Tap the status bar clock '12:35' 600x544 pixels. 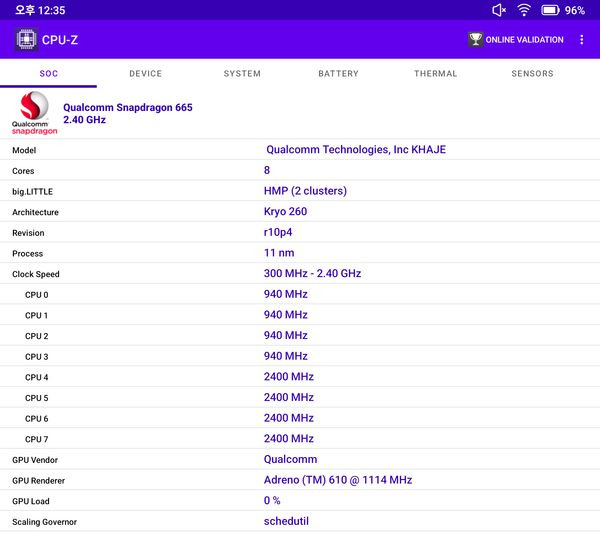click(52, 10)
